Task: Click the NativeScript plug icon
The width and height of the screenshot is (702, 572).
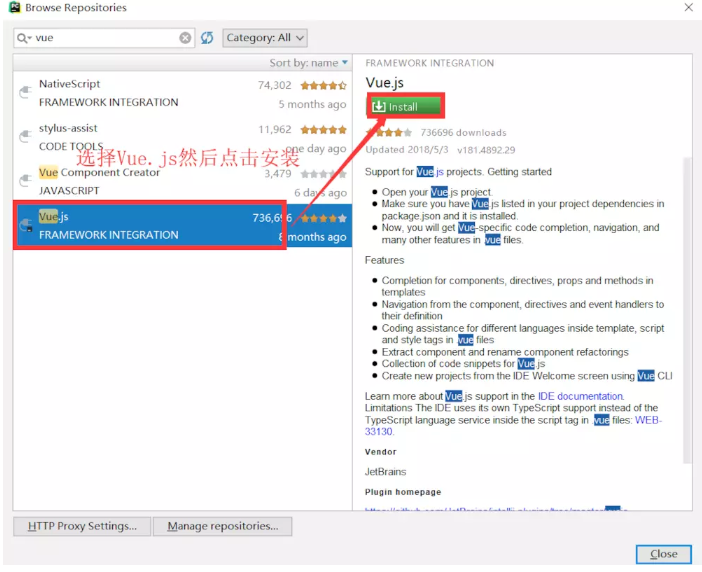Action: pos(26,92)
